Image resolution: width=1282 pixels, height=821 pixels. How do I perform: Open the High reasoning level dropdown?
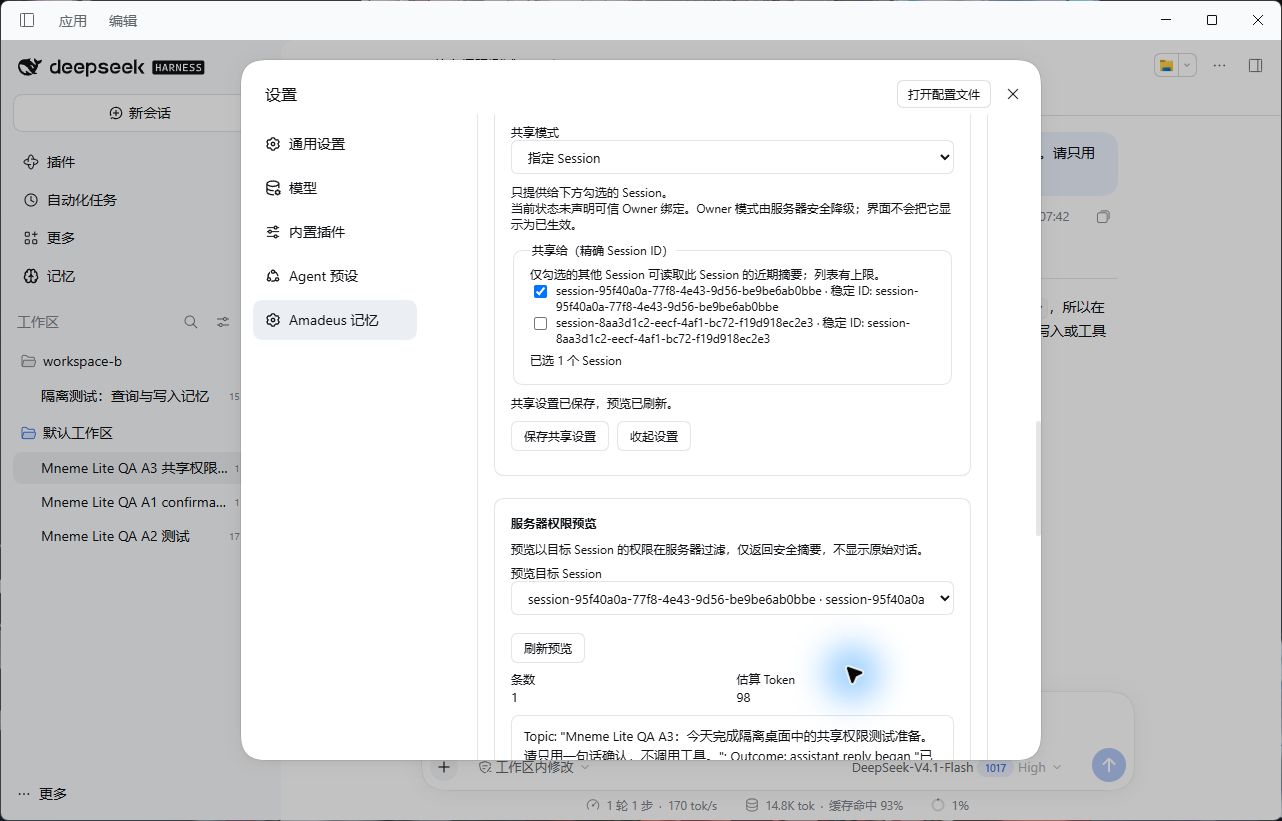[x=1039, y=767]
